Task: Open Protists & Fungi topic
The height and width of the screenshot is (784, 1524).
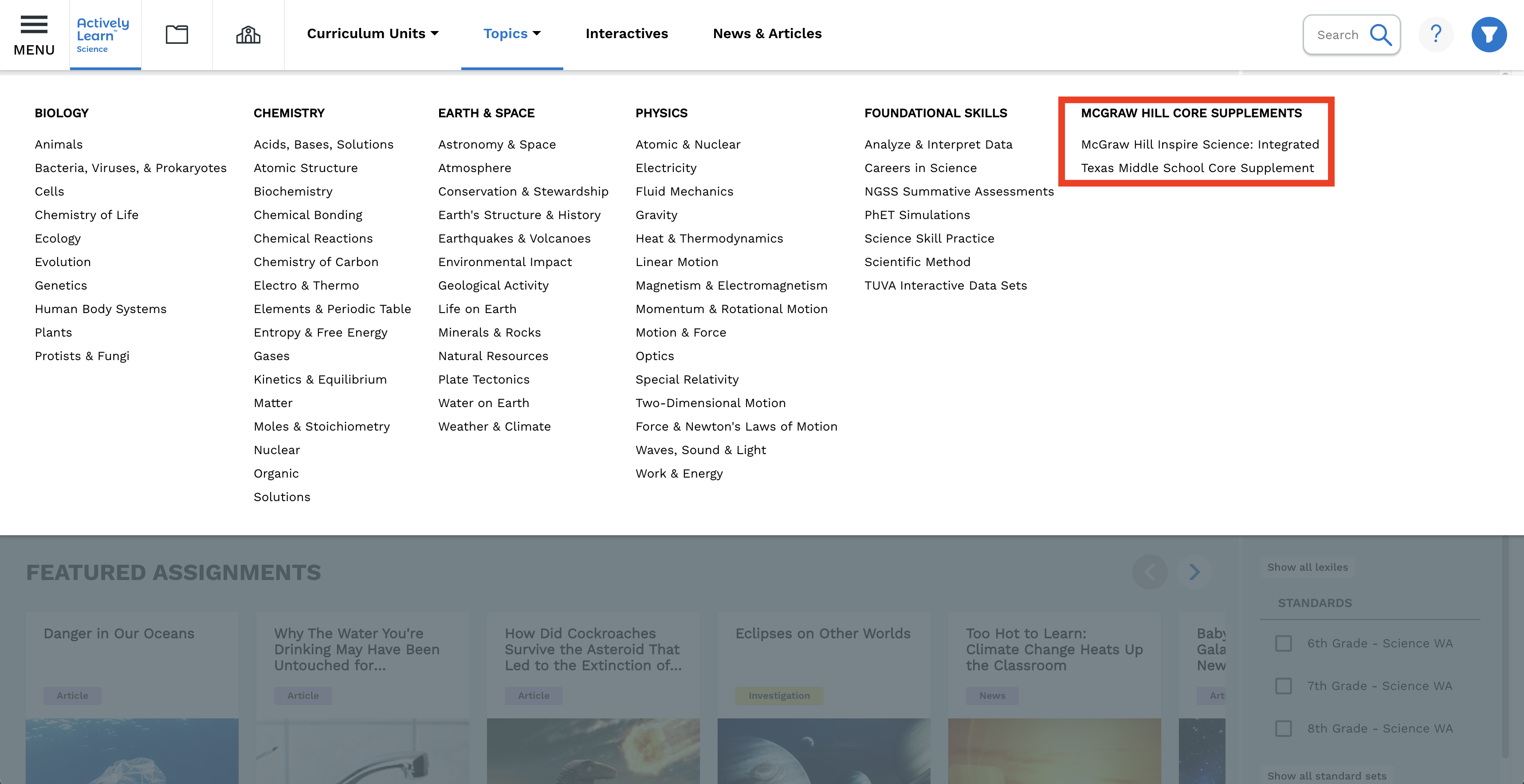Action: coord(82,356)
